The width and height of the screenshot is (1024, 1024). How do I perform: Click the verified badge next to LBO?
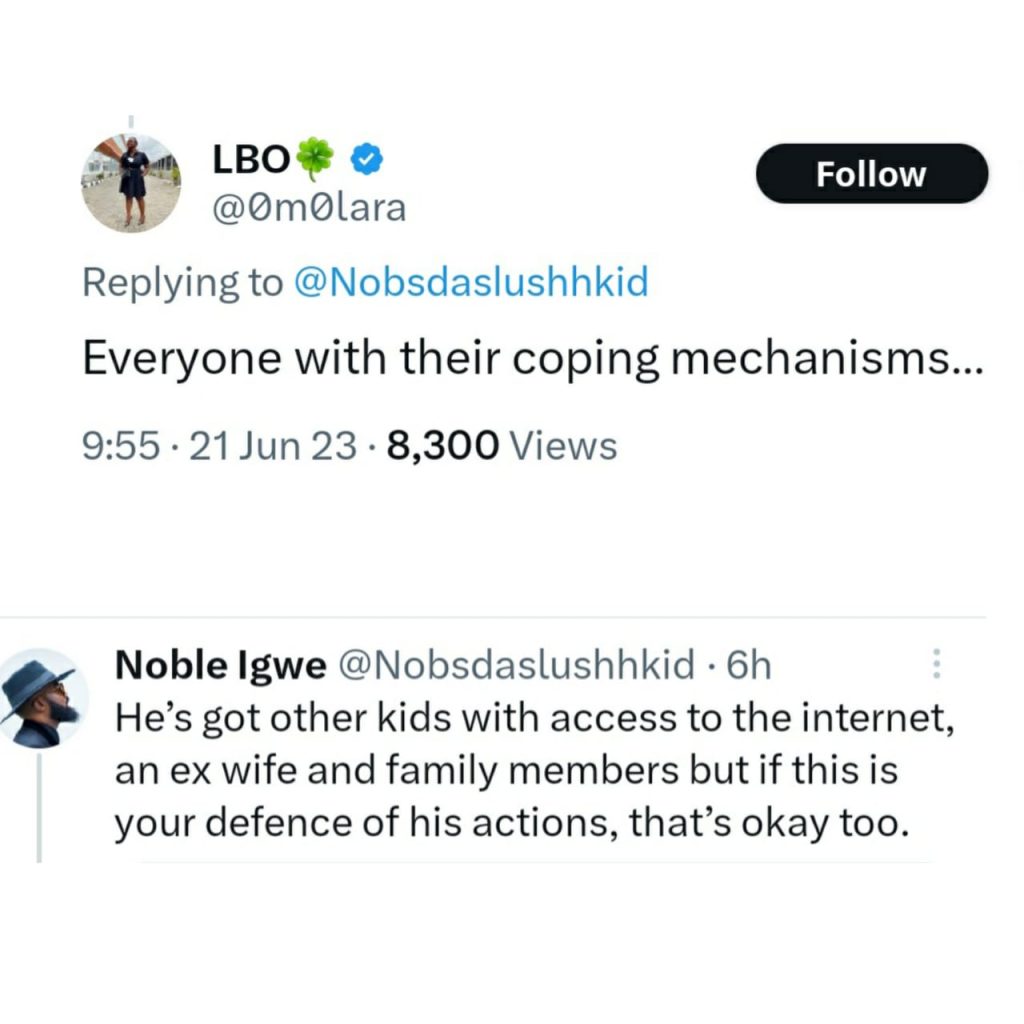click(364, 157)
